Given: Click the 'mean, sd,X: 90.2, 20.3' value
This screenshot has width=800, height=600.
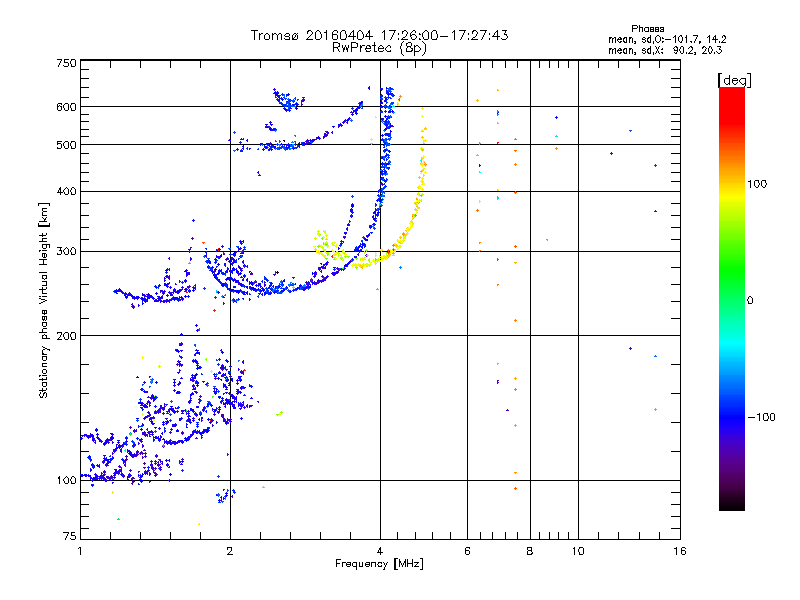Looking at the screenshot, I should pos(665,50).
